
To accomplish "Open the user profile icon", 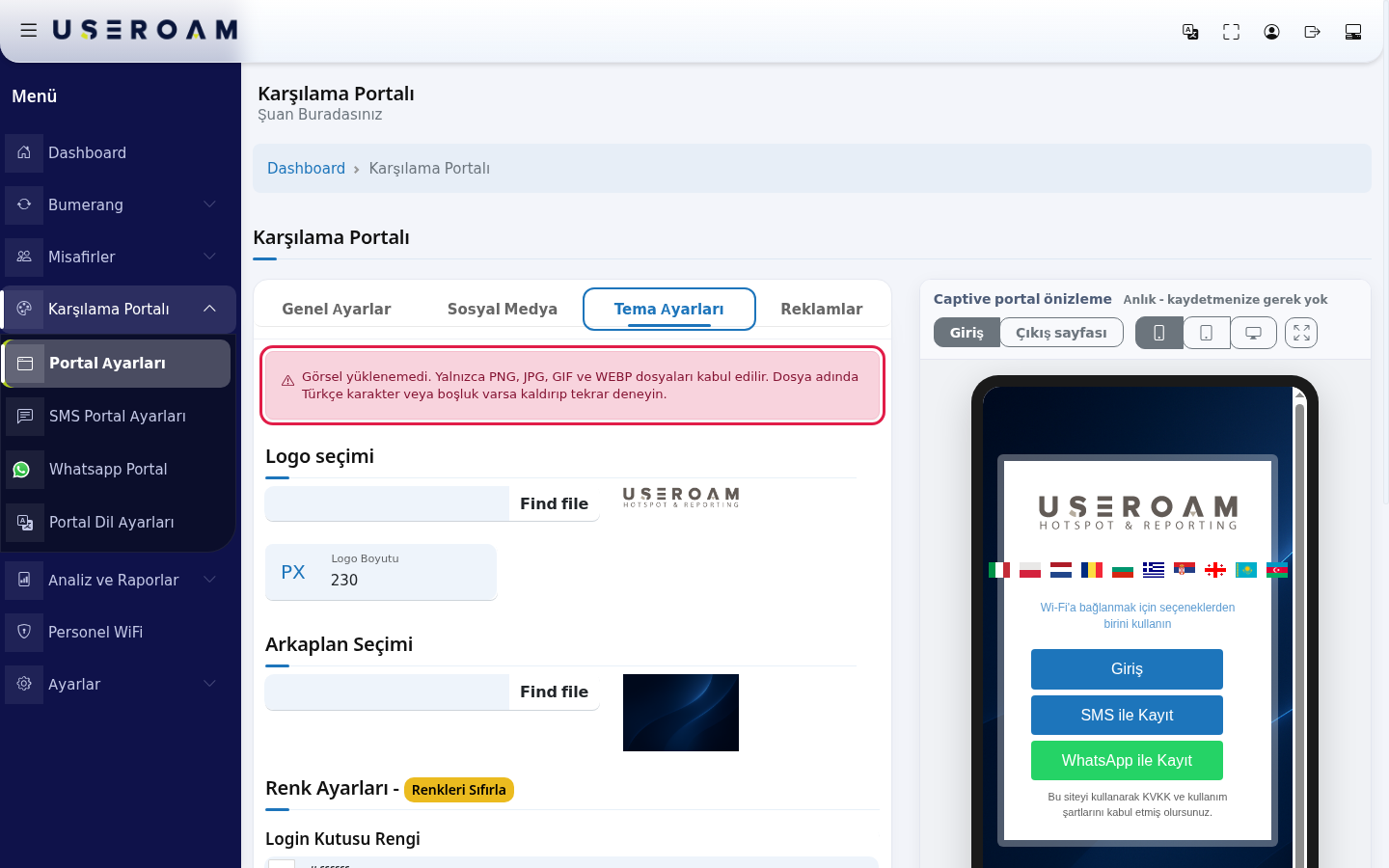I will tap(1271, 32).
